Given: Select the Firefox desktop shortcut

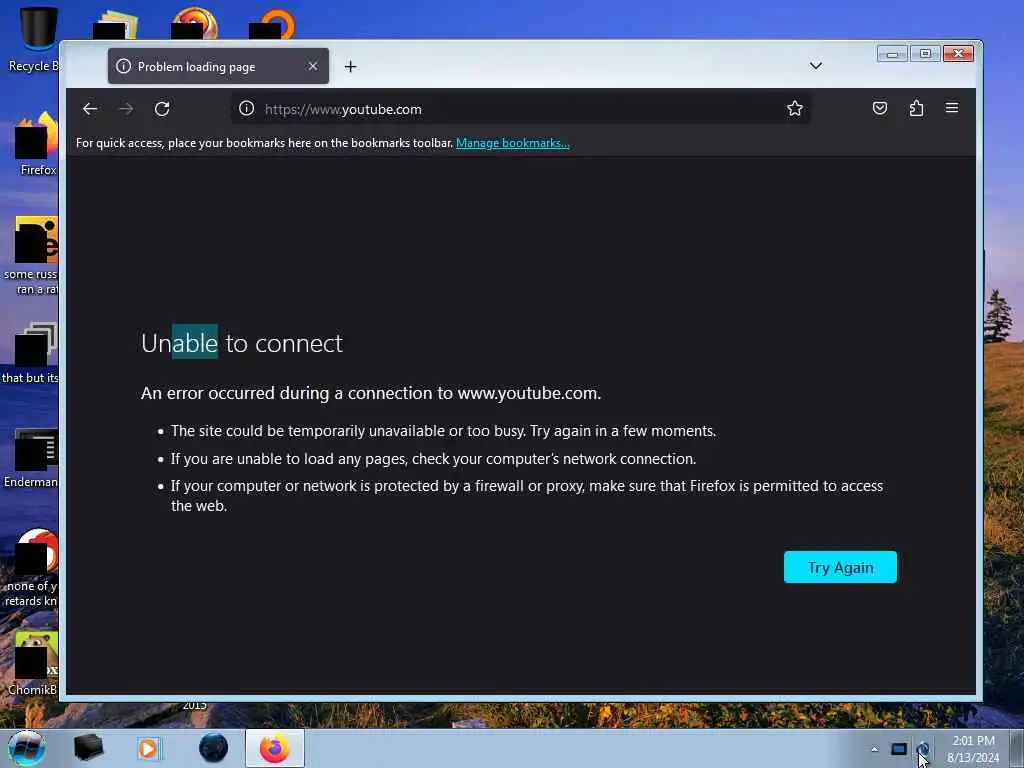Looking at the screenshot, I should click(37, 144).
